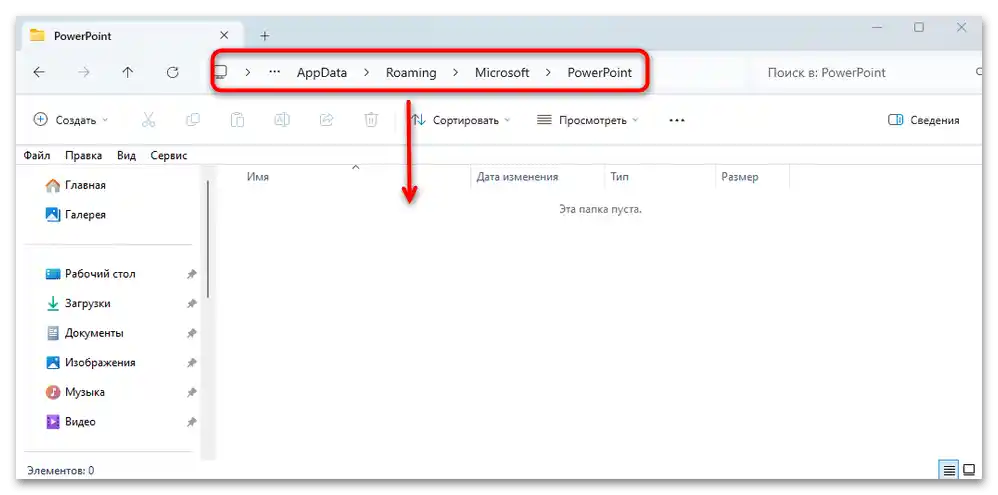Click the pin icon beside Рабочий стол

point(191,274)
